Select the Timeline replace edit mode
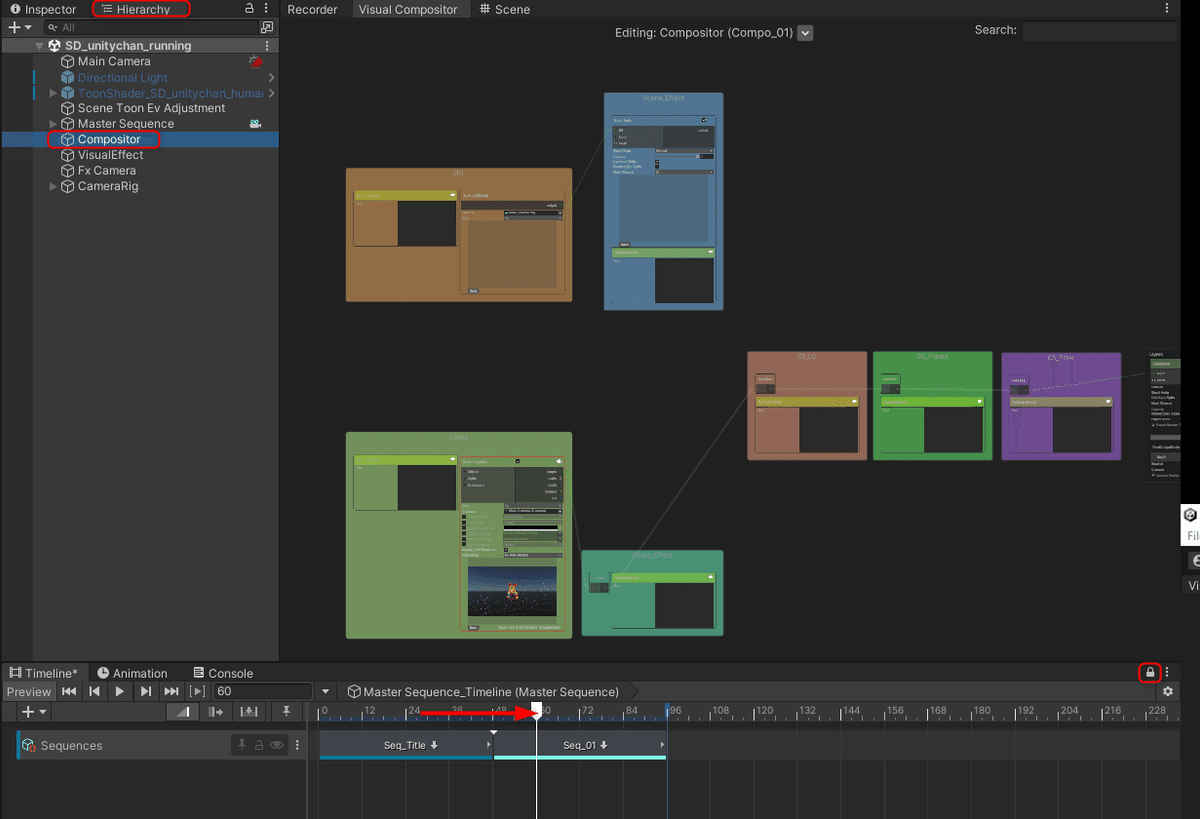1200x819 pixels. tap(249, 711)
